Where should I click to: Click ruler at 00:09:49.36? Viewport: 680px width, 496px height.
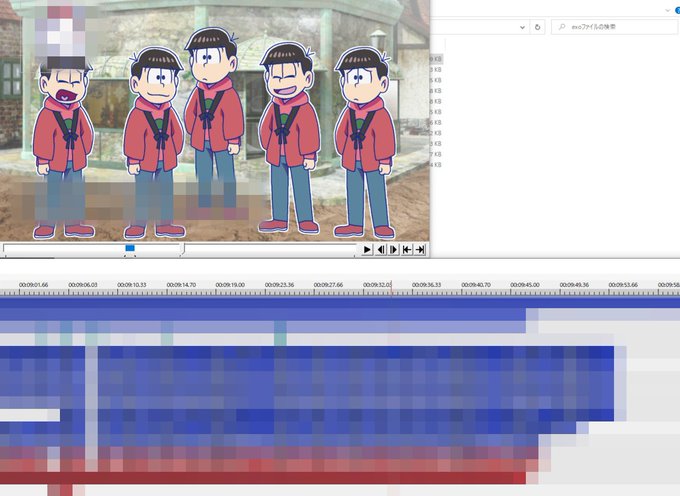(x=574, y=285)
